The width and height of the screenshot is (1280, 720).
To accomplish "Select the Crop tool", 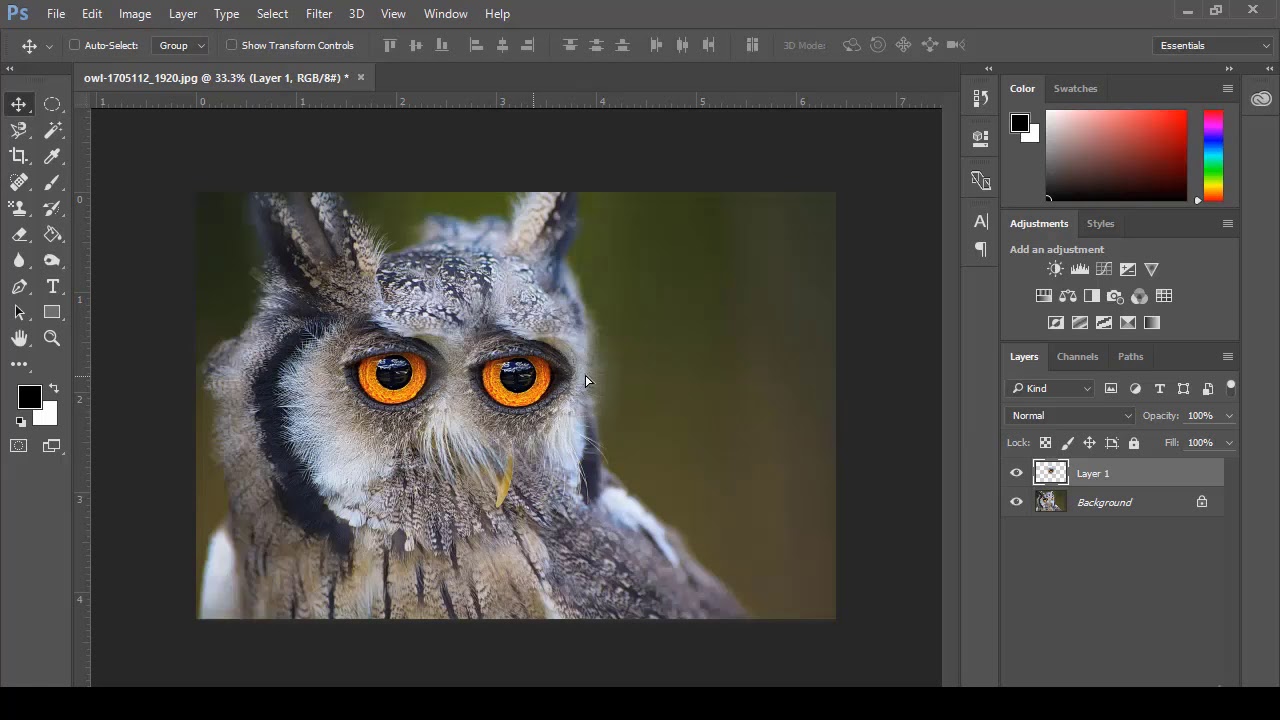I will pos(19,156).
